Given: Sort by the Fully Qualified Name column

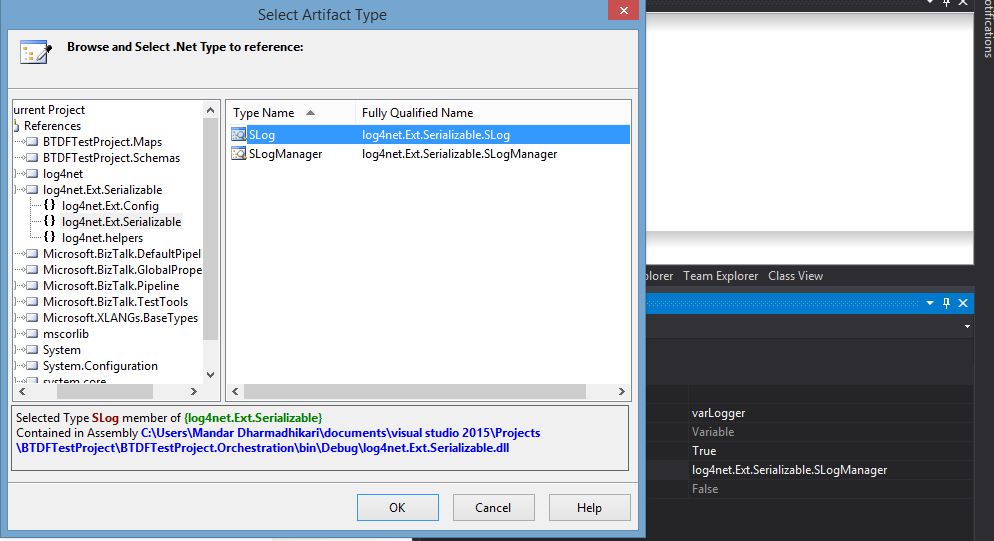Looking at the screenshot, I should pos(493,113).
